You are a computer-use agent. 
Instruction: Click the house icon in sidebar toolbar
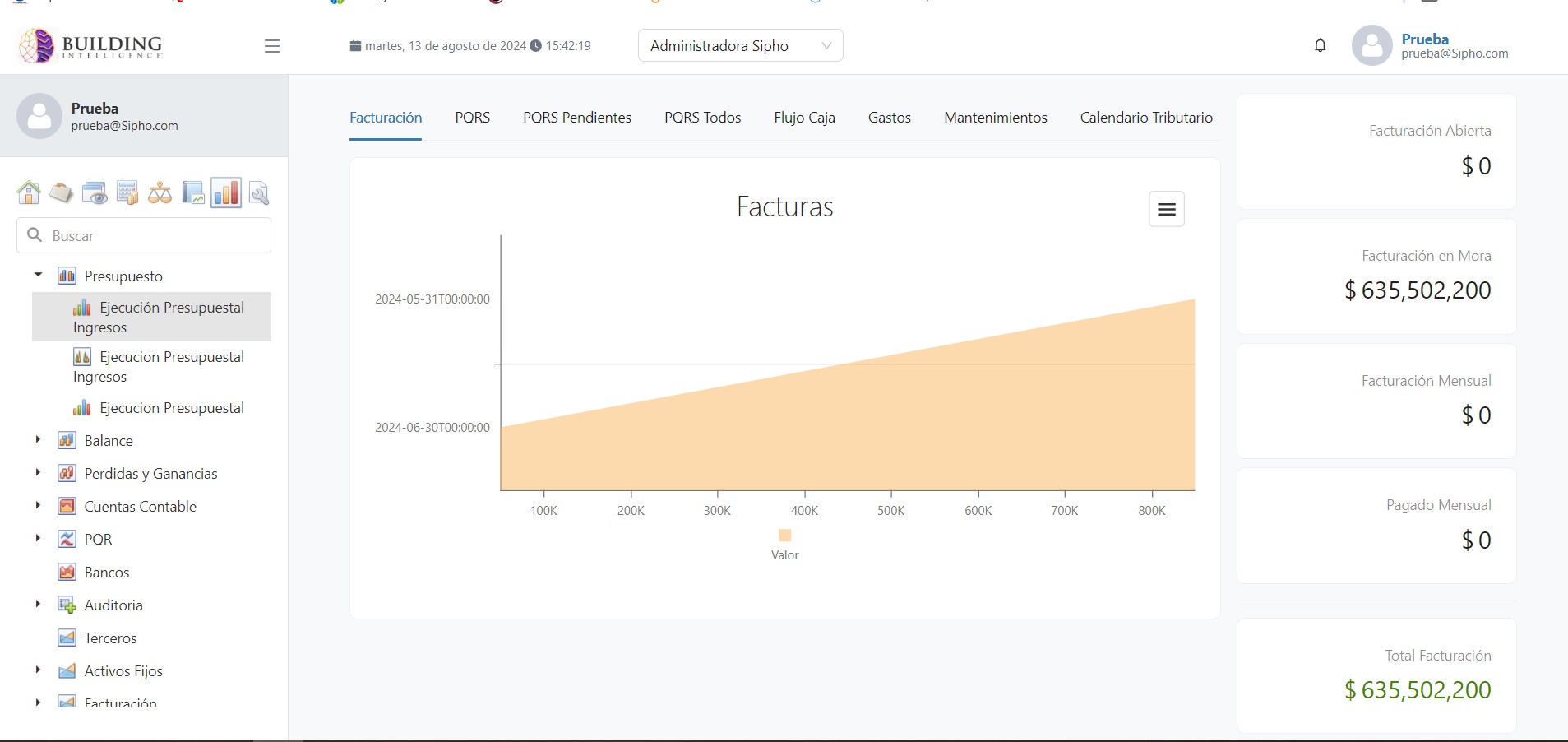point(29,192)
